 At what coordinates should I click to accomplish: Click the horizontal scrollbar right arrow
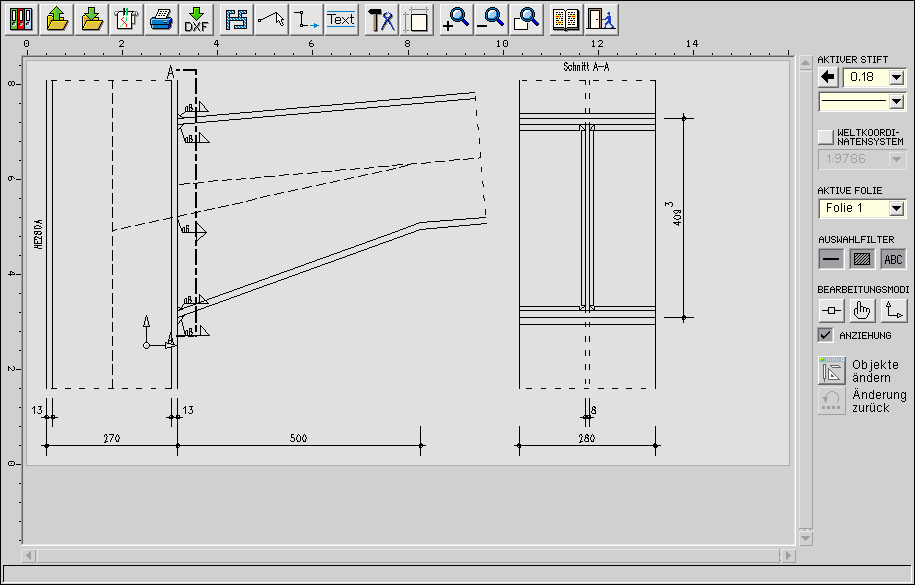[x=788, y=554]
